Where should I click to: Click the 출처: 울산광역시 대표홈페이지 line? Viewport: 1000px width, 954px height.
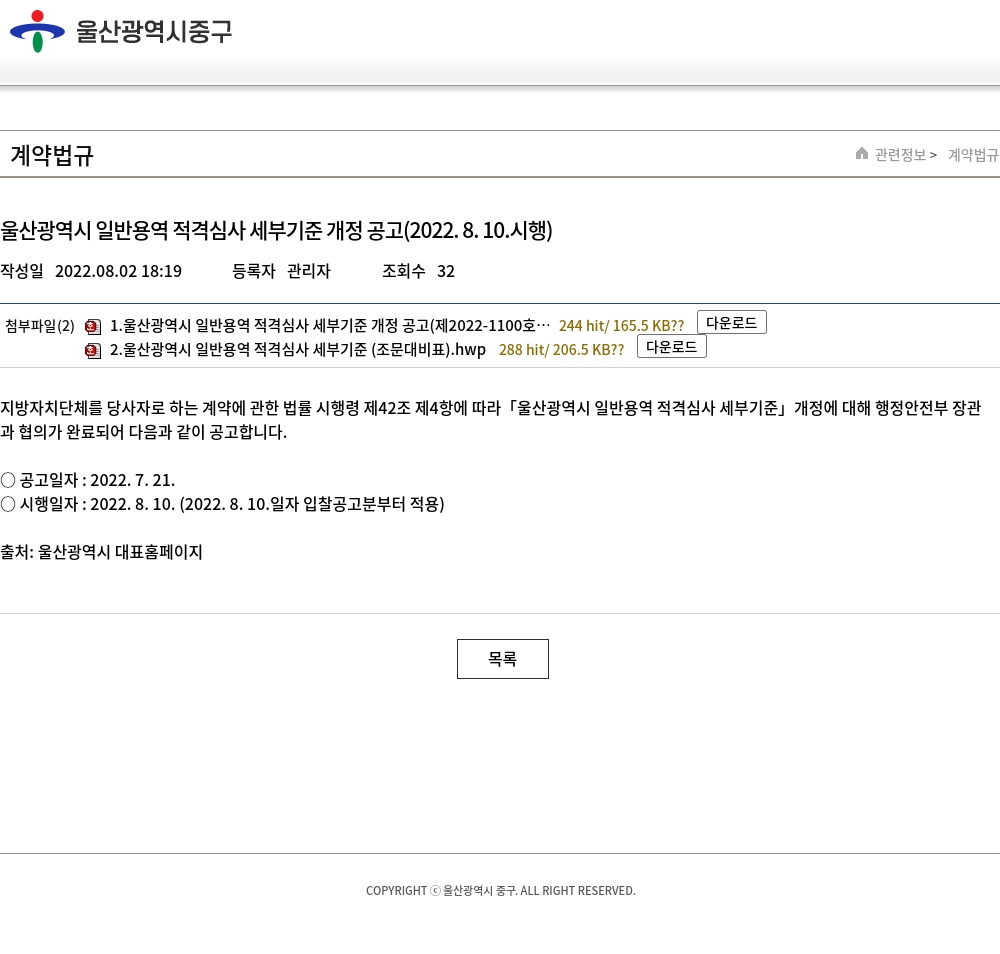click(101, 552)
